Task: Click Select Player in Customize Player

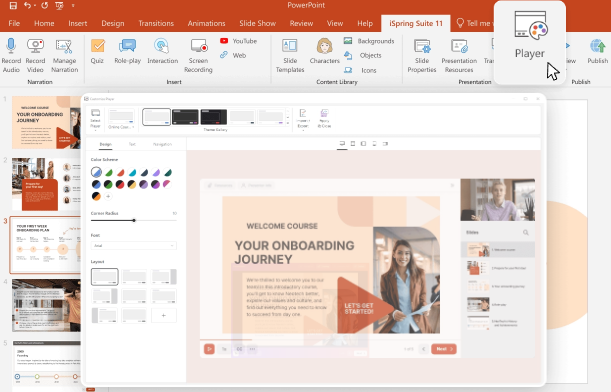Action: (x=95, y=119)
